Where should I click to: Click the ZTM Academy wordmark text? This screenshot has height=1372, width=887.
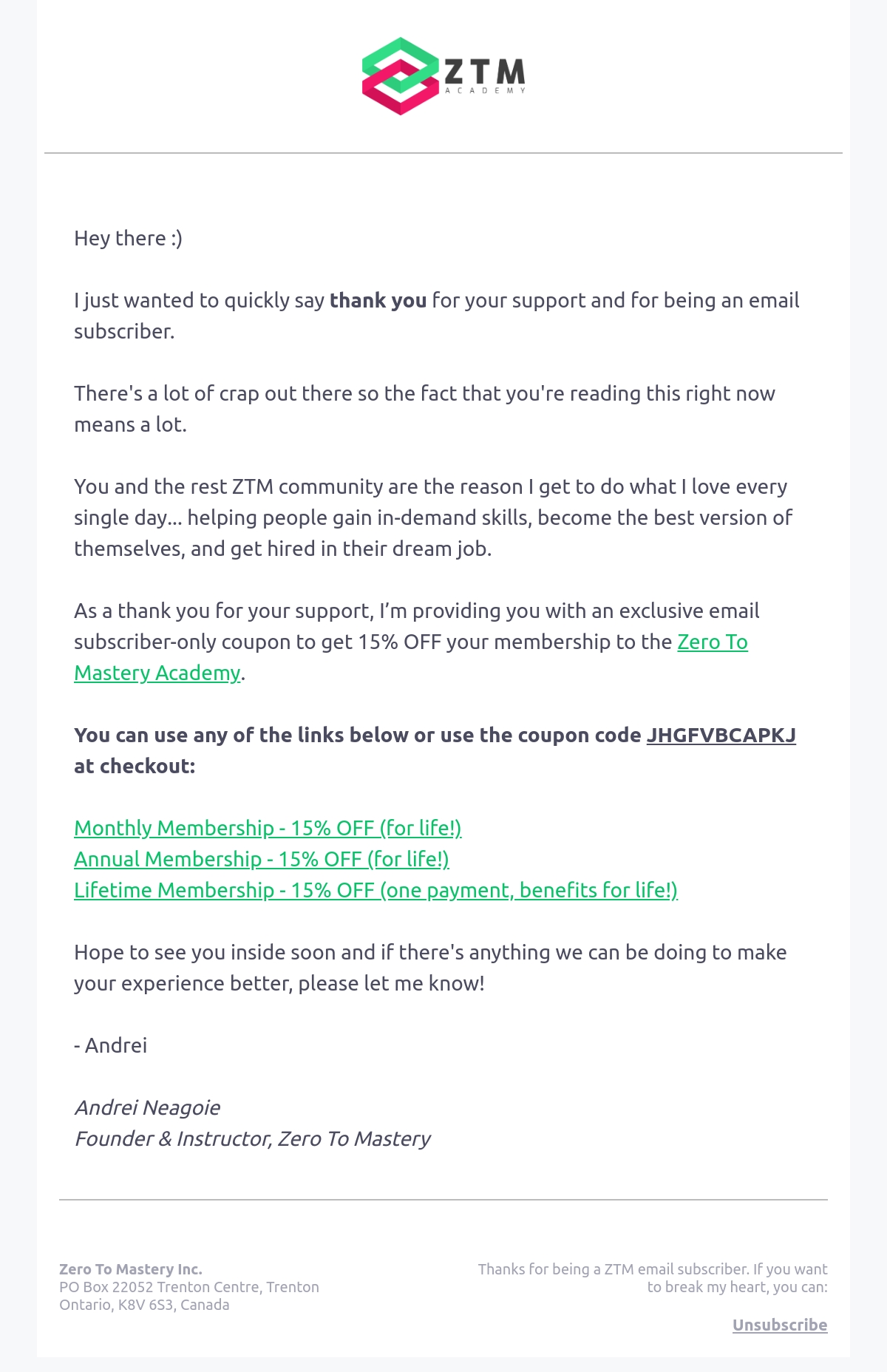tap(484, 76)
